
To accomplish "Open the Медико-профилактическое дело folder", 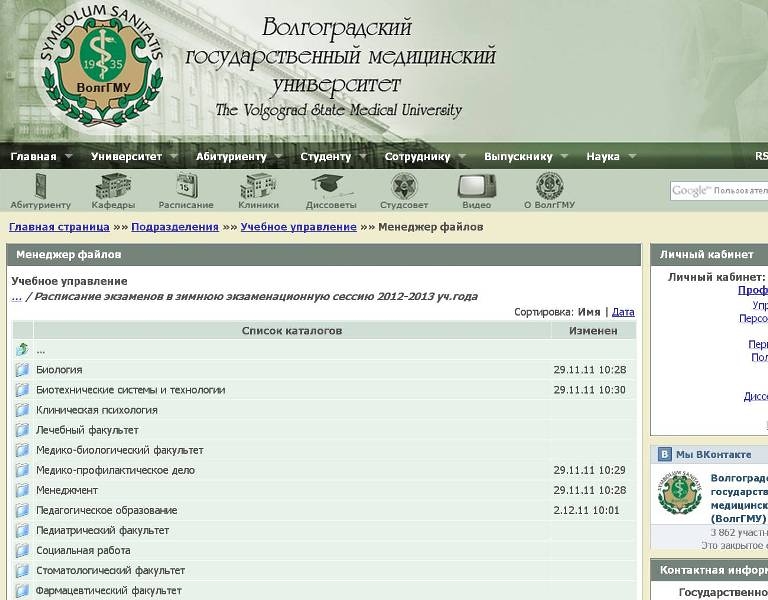I will point(116,470).
